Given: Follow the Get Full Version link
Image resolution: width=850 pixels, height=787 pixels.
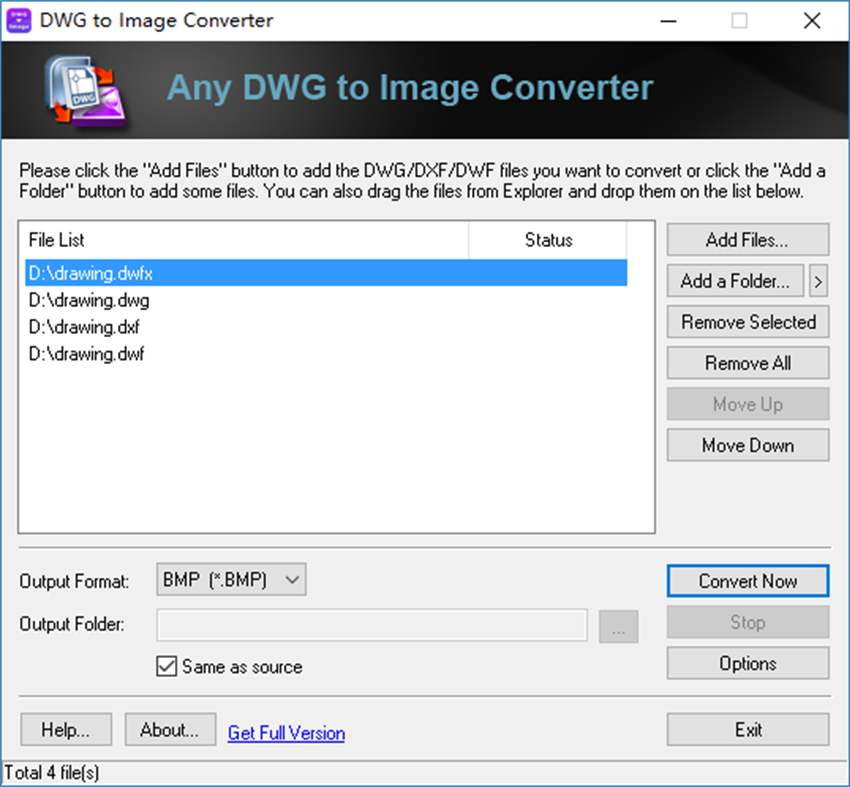Looking at the screenshot, I should tap(286, 733).
